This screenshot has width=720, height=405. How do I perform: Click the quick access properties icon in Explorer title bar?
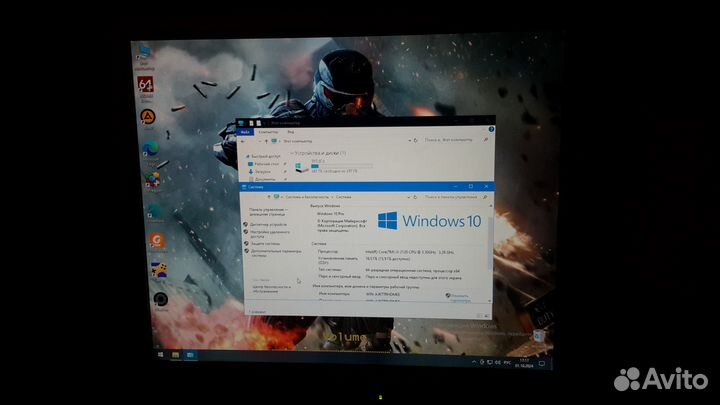coord(251,123)
